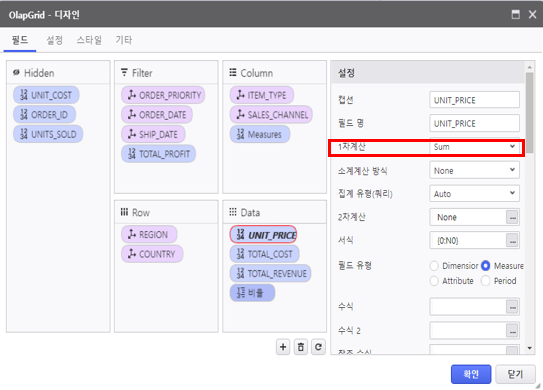Click the Hidden panel header
The image size is (543, 390).
coord(58,73)
